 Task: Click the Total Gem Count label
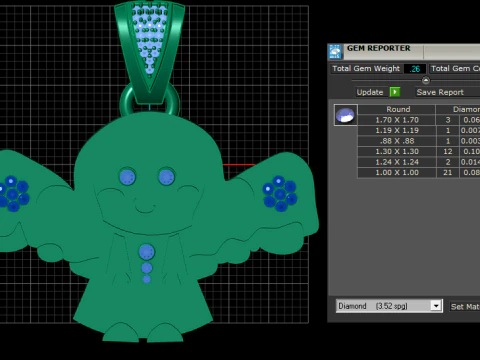tap(455, 68)
